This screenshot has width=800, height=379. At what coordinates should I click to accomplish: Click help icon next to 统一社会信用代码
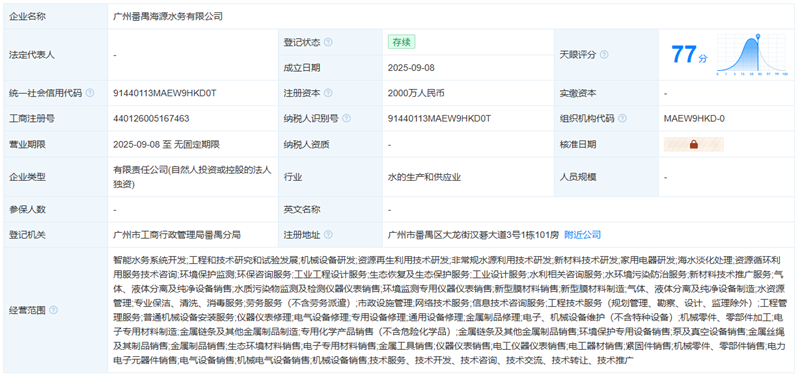90,93
